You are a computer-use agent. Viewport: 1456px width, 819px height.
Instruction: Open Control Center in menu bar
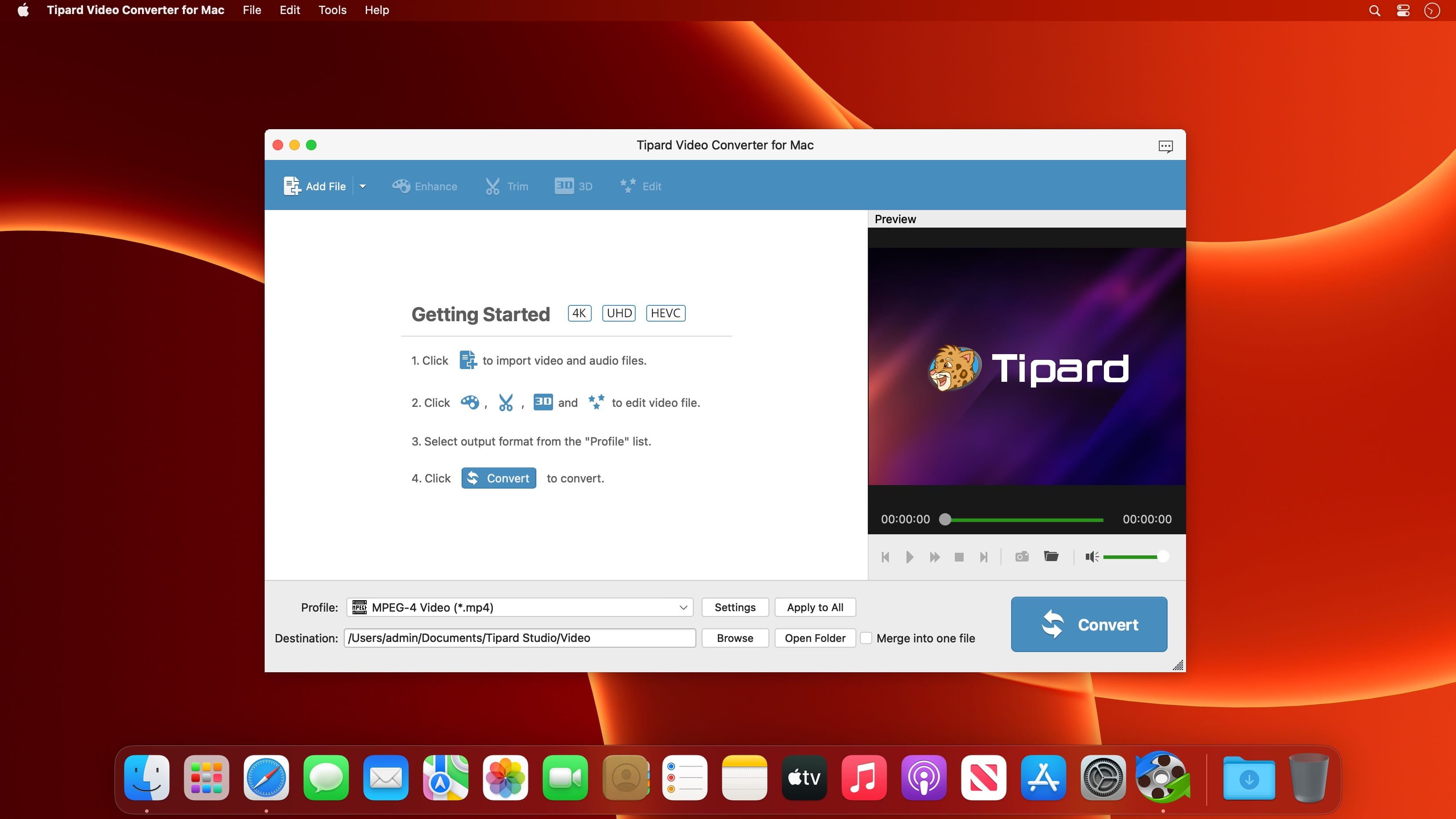(1403, 10)
